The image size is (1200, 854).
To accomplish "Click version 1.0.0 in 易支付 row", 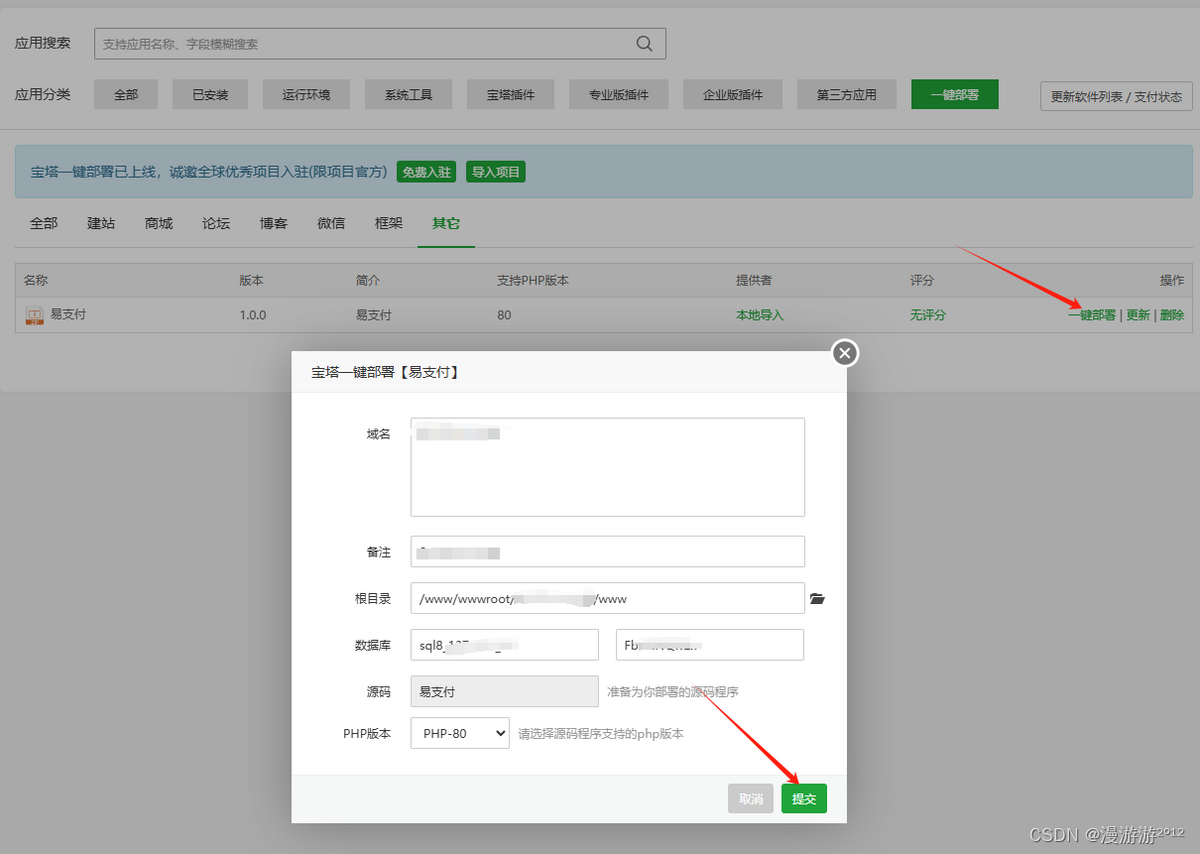I will point(253,315).
